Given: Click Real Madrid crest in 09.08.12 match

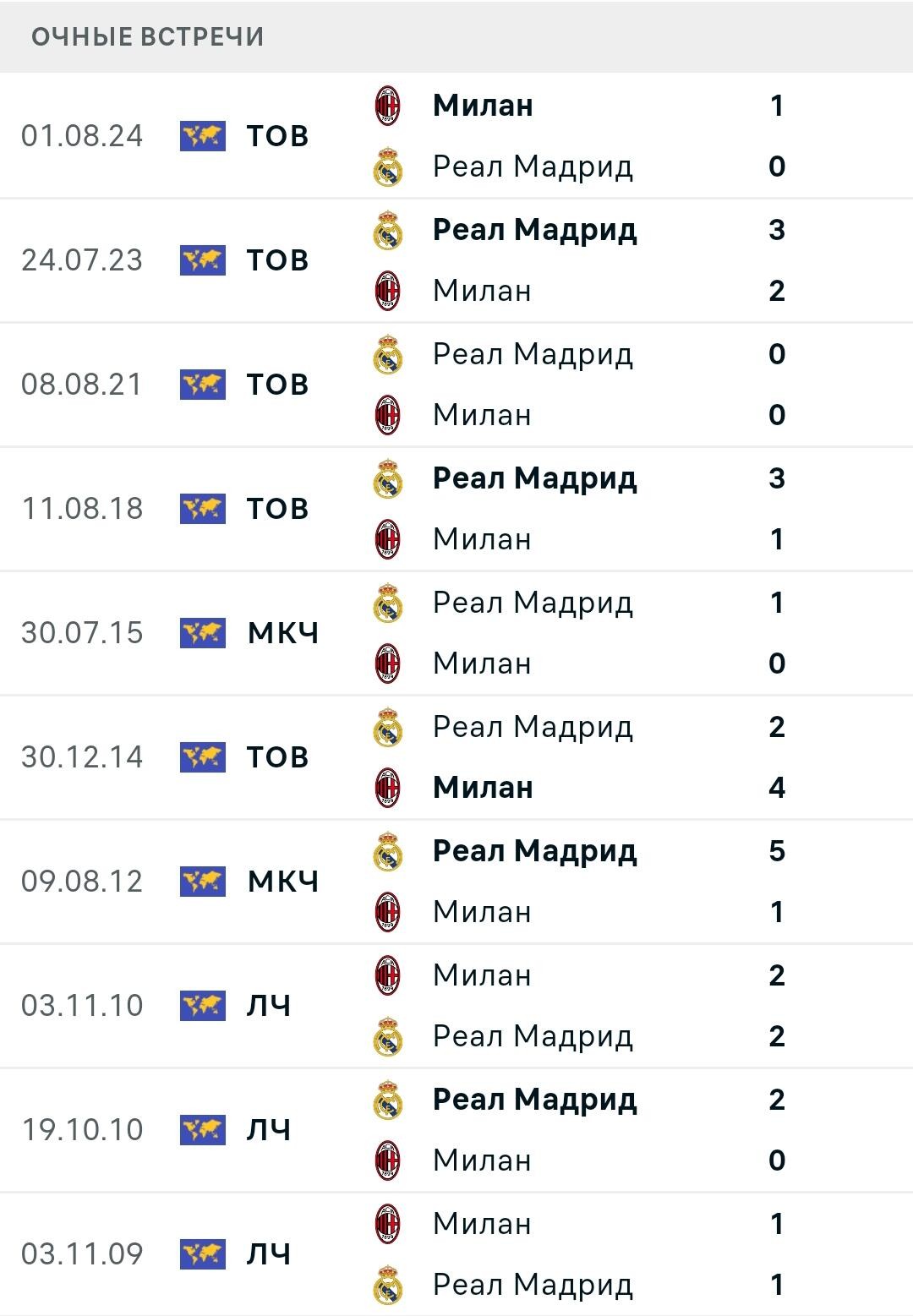Looking at the screenshot, I should (x=388, y=851).
